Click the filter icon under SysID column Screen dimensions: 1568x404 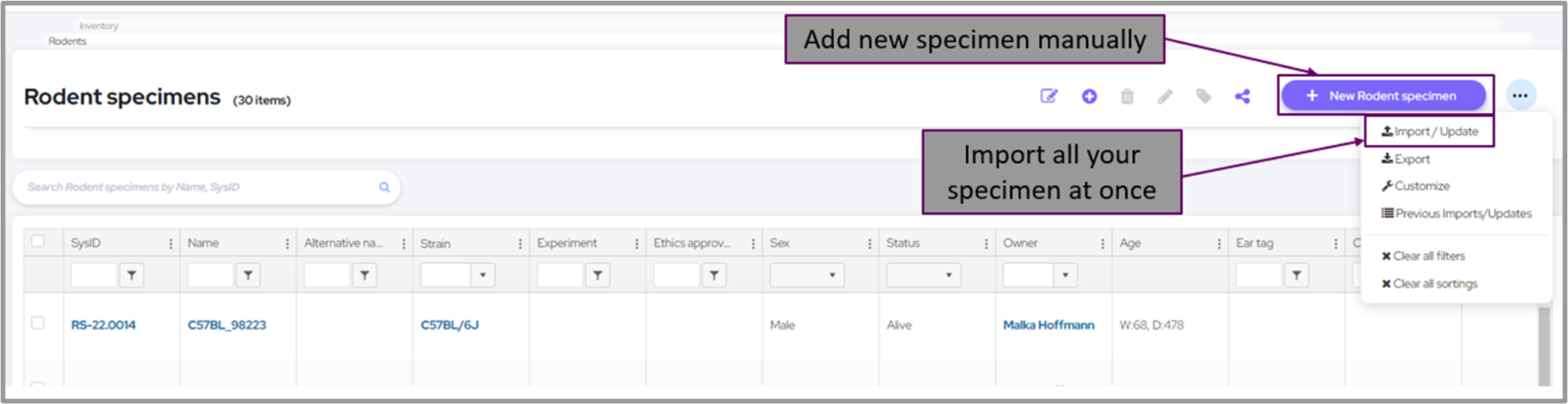coord(132,275)
